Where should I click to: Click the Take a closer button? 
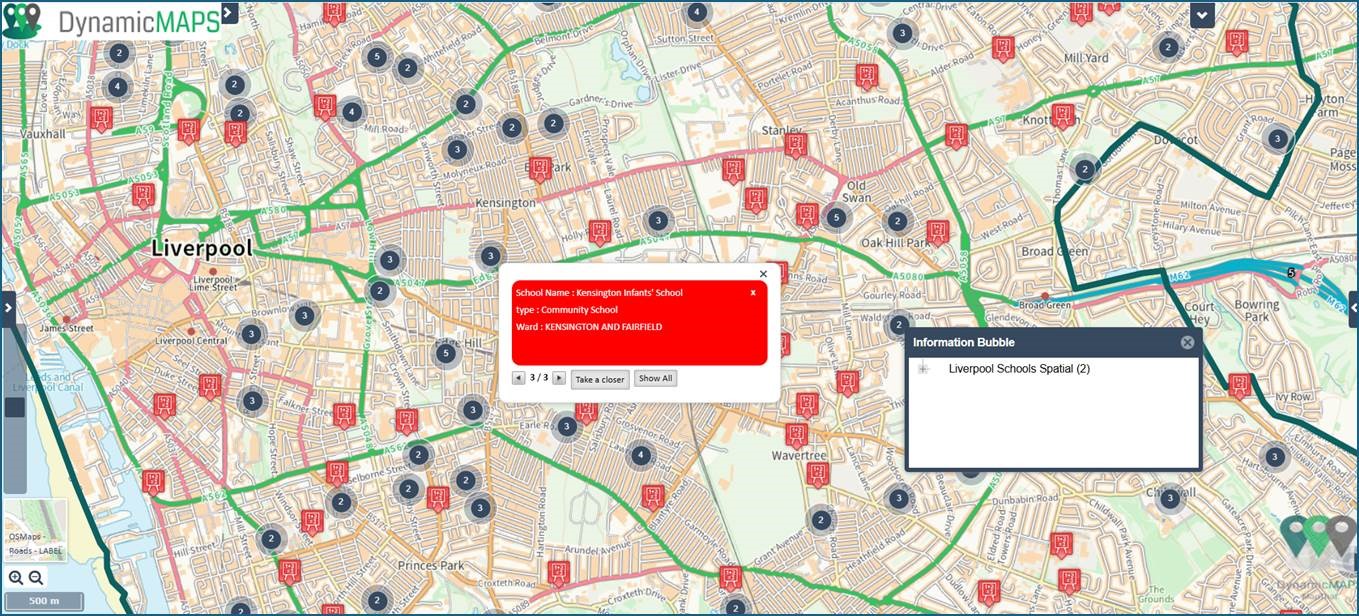[x=600, y=379]
